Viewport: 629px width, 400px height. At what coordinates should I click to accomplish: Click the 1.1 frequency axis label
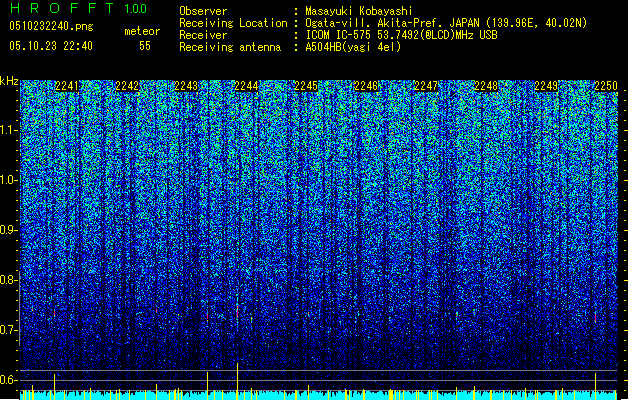coord(9,130)
